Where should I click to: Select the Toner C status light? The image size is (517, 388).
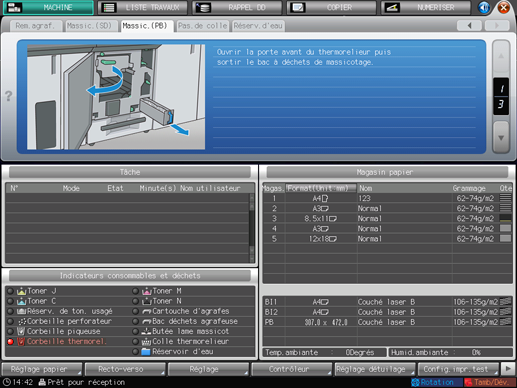point(10,301)
